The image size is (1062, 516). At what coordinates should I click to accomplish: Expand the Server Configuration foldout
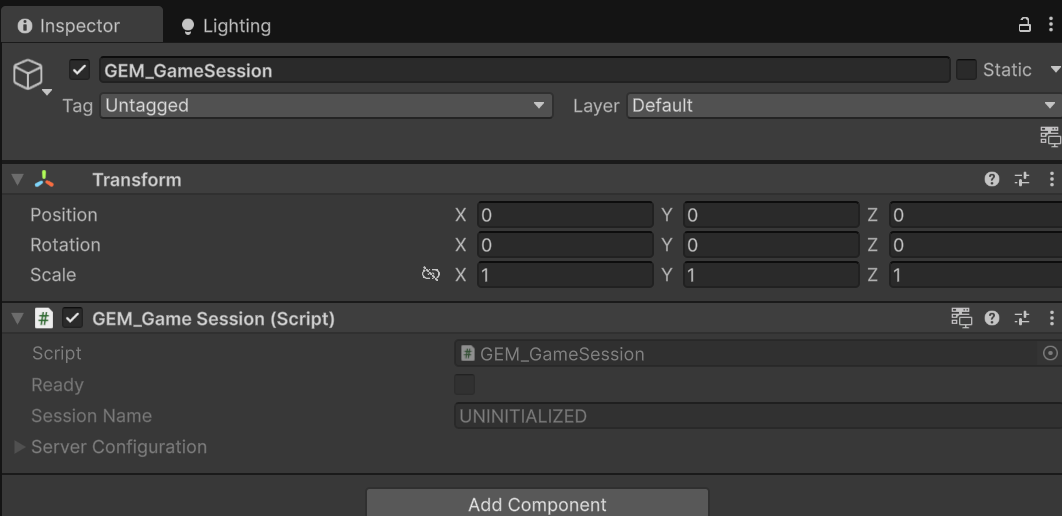coord(20,447)
